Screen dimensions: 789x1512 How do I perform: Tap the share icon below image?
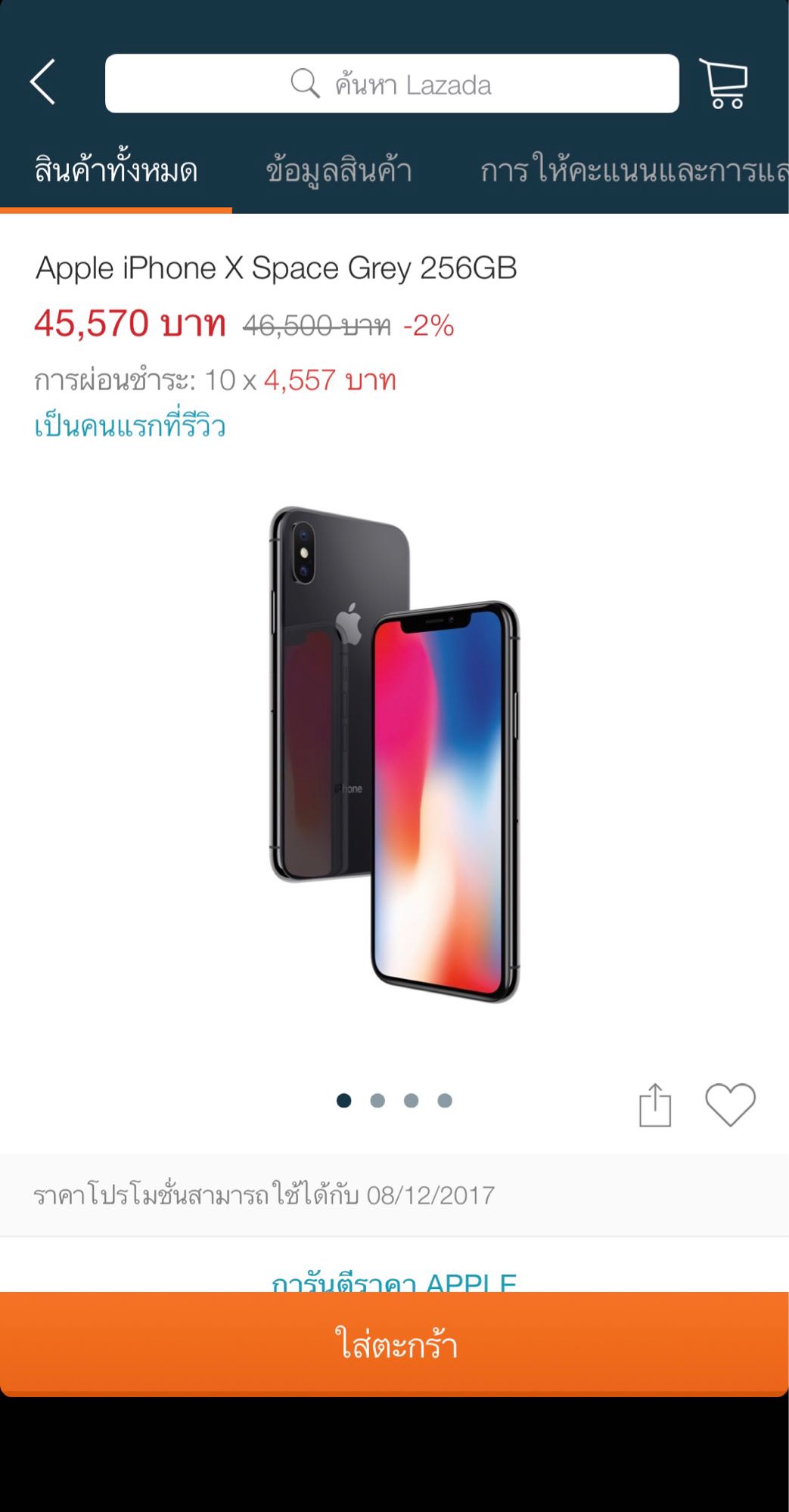point(655,1105)
